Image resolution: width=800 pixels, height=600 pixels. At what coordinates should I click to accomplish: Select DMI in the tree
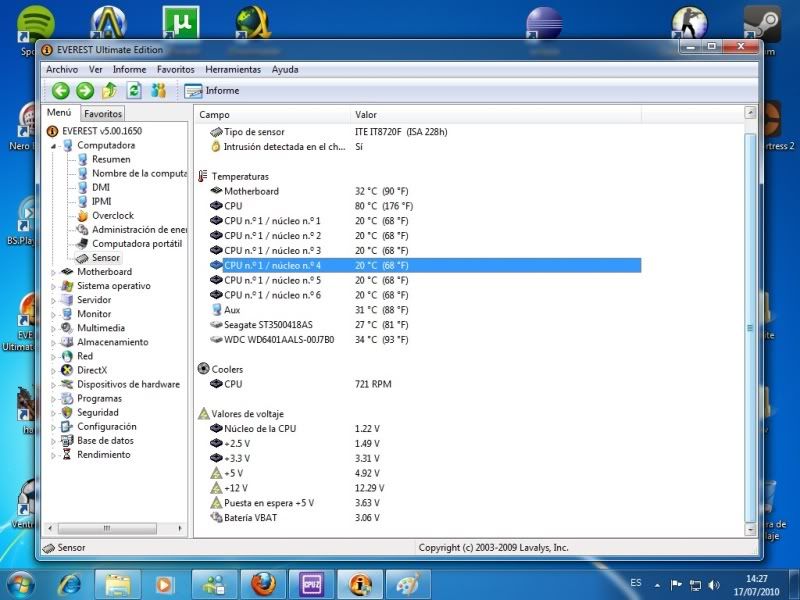[101, 187]
